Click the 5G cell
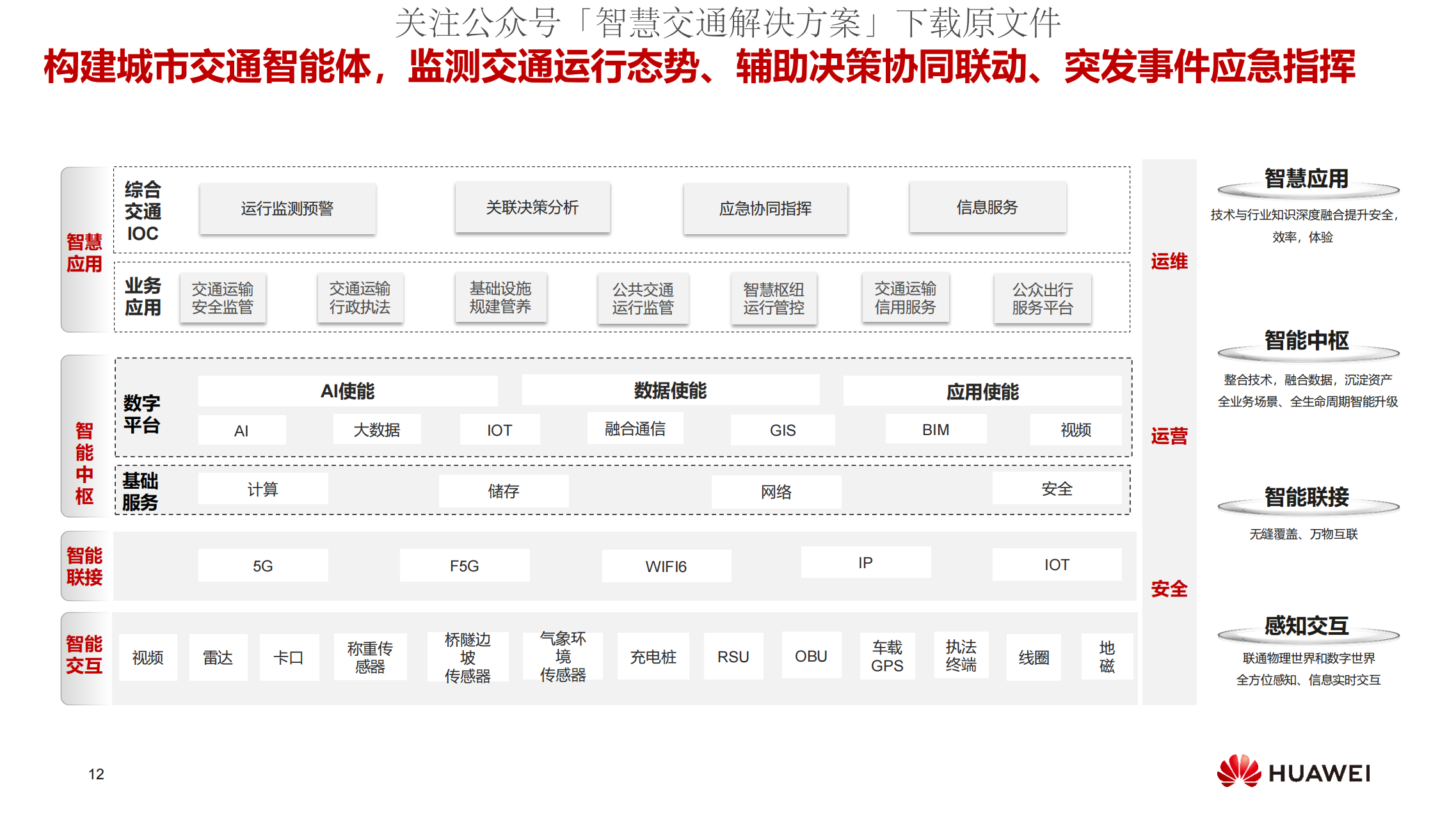This screenshot has width=1456, height=819. click(263, 565)
